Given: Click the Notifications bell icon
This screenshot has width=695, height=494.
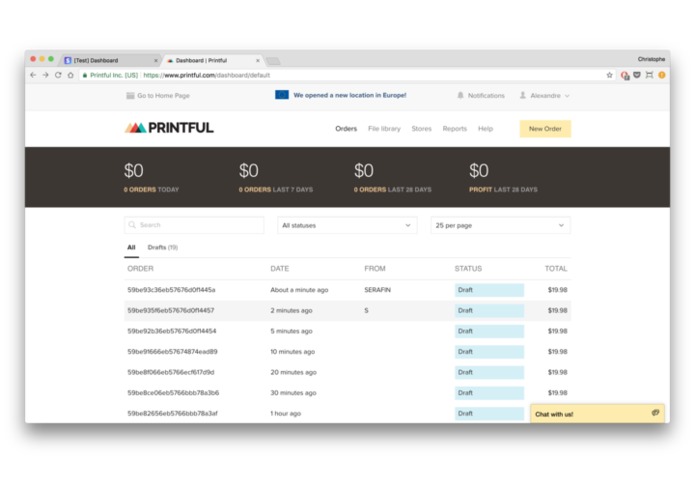Looking at the screenshot, I should pyautogui.click(x=461, y=95).
